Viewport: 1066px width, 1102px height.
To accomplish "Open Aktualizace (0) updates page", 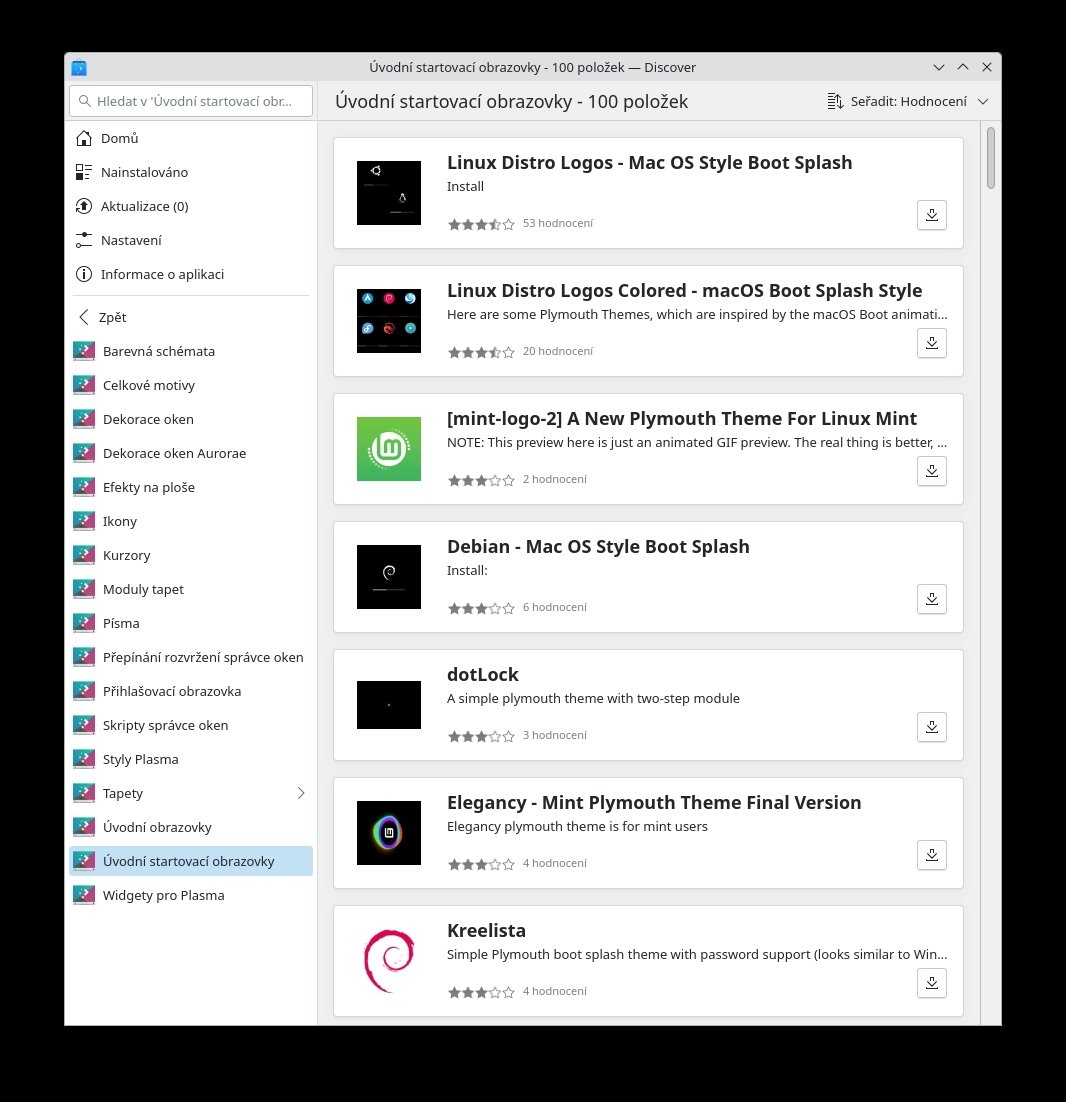I will (x=190, y=206).
